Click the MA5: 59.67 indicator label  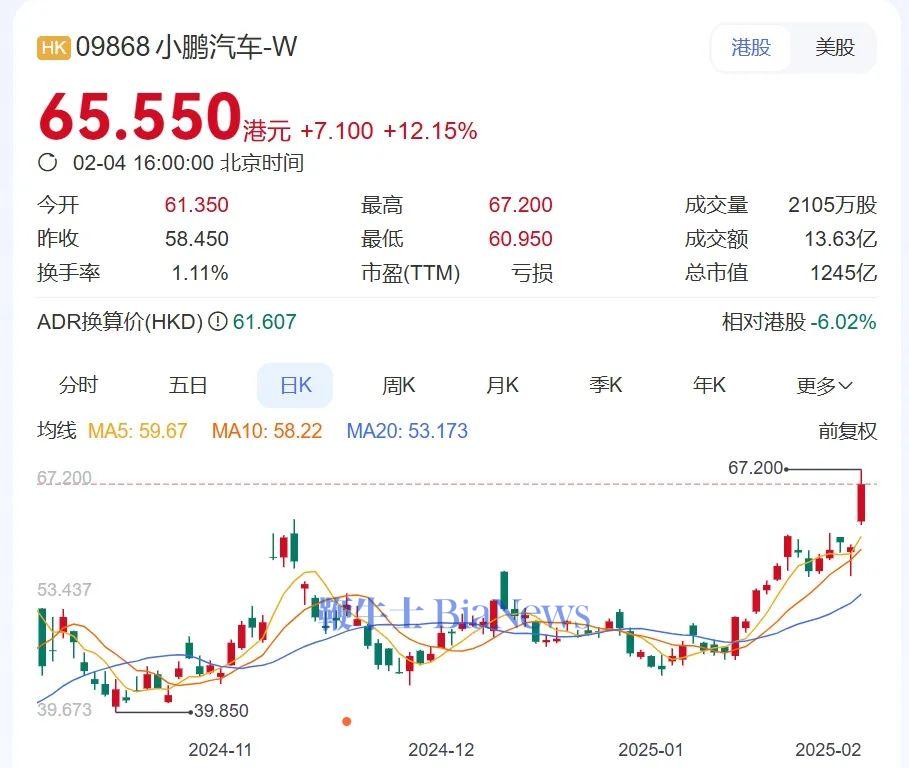[x=137, y=431]
